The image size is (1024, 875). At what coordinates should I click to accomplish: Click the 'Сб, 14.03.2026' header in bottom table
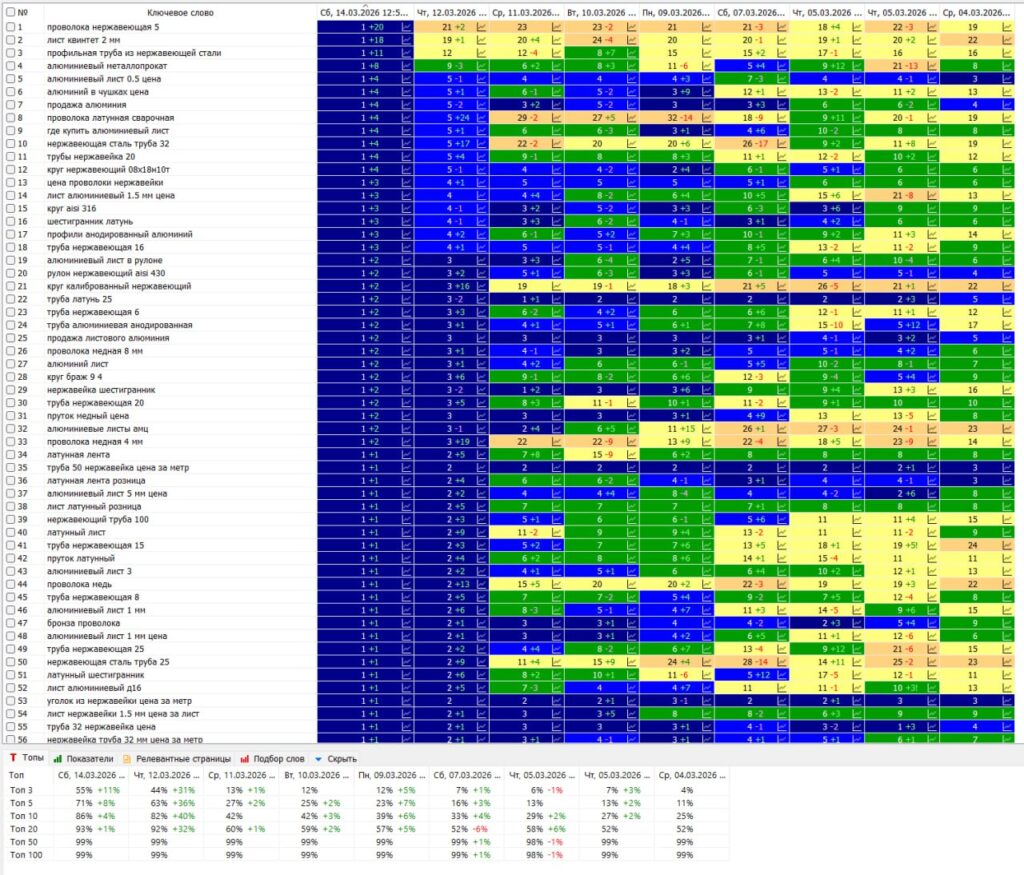click(x=90, y=775)
